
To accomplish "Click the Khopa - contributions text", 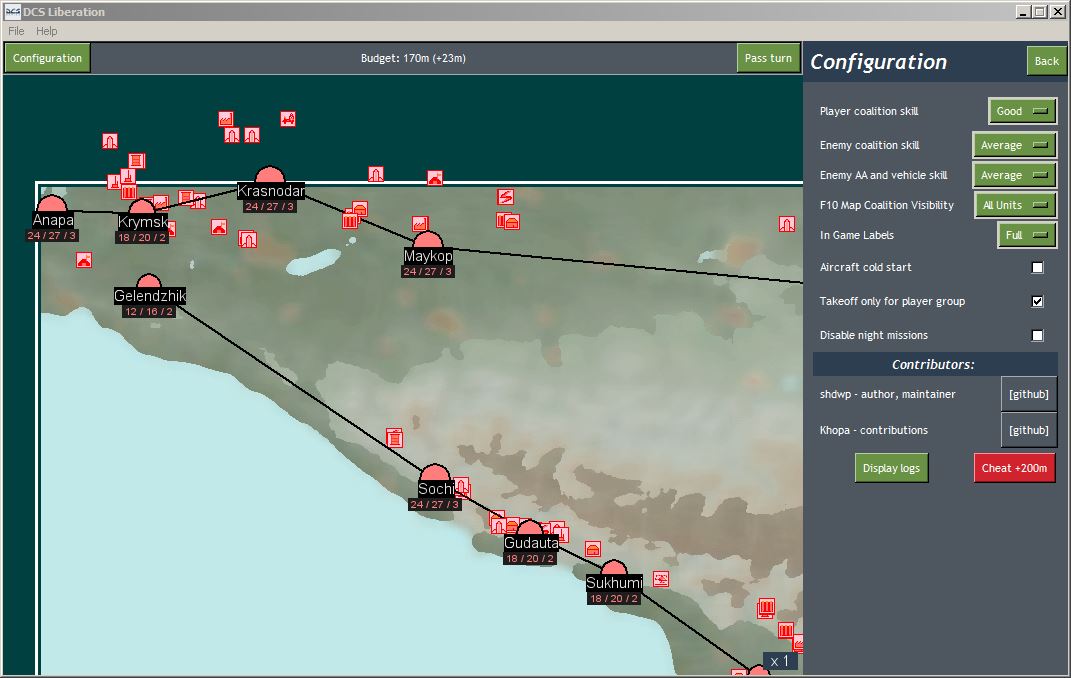I will tap(874, 430).
